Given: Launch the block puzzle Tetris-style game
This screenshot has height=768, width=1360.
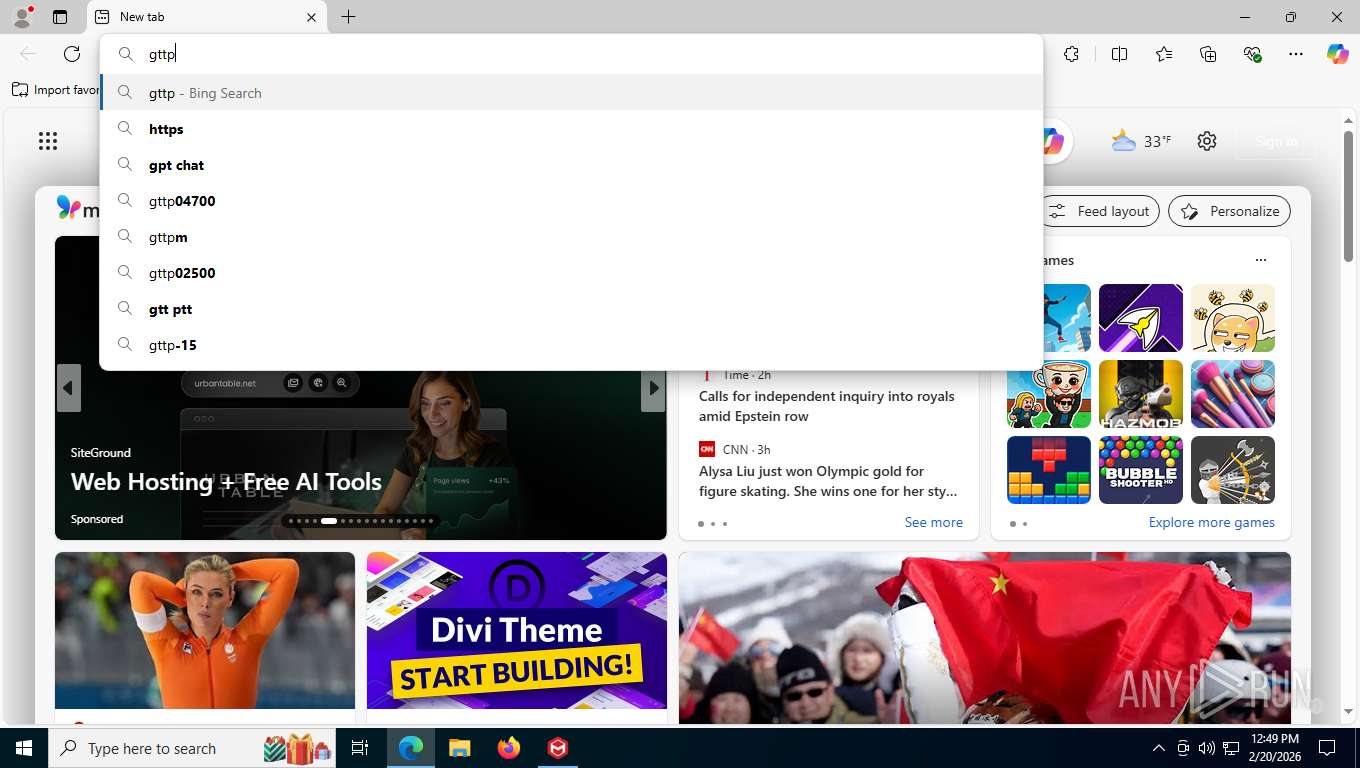Looking at the screenshot, I should coord(1049,470).
